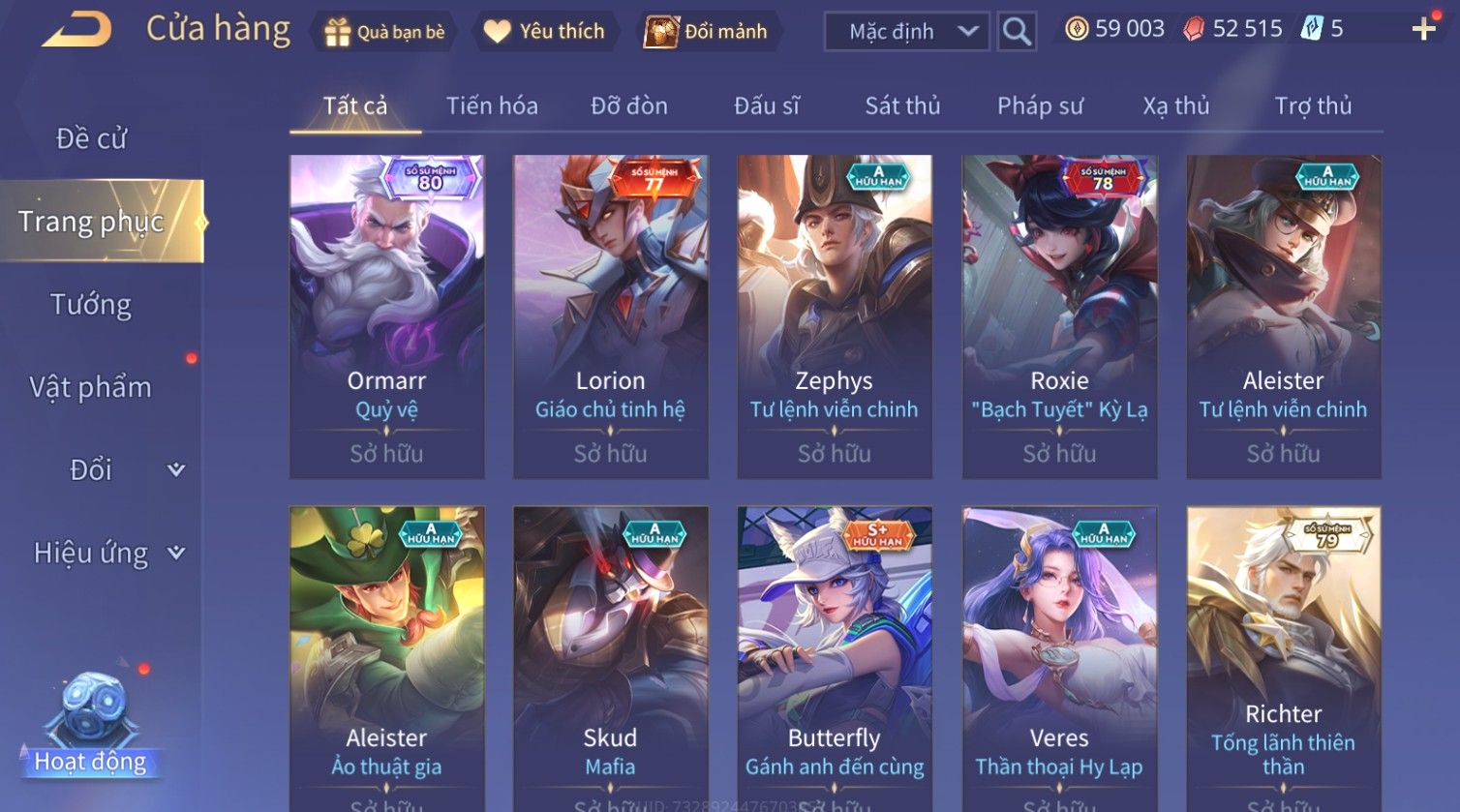Select Tướng in the sidebar
Screen dimensions: 1460x812
tap(91, 304)
